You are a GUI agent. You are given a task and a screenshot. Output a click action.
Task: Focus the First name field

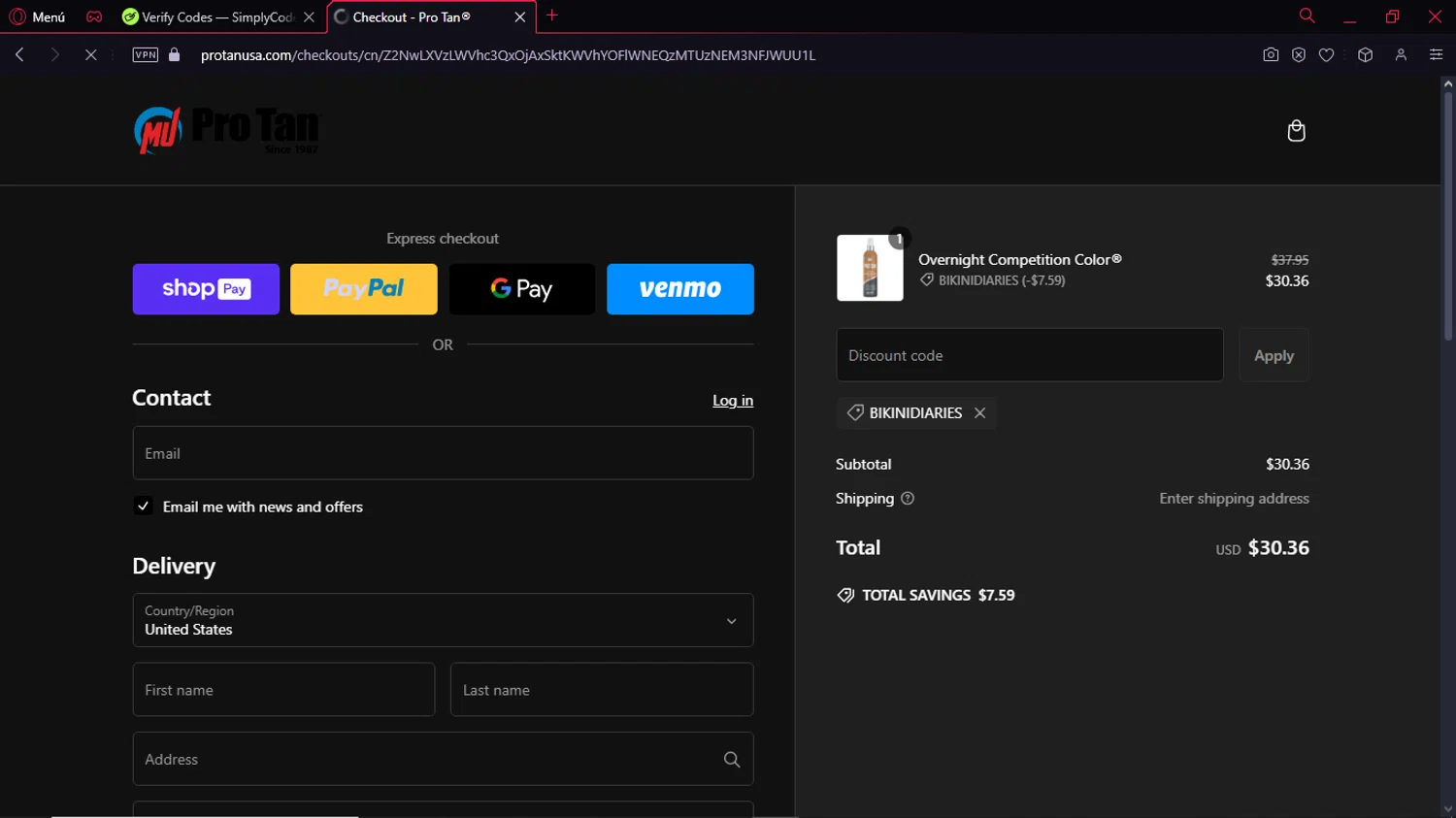(x=283, y=690)
